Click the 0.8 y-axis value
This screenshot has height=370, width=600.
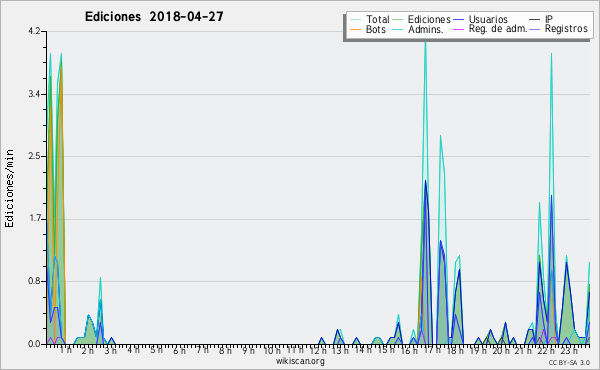[34, 281]
